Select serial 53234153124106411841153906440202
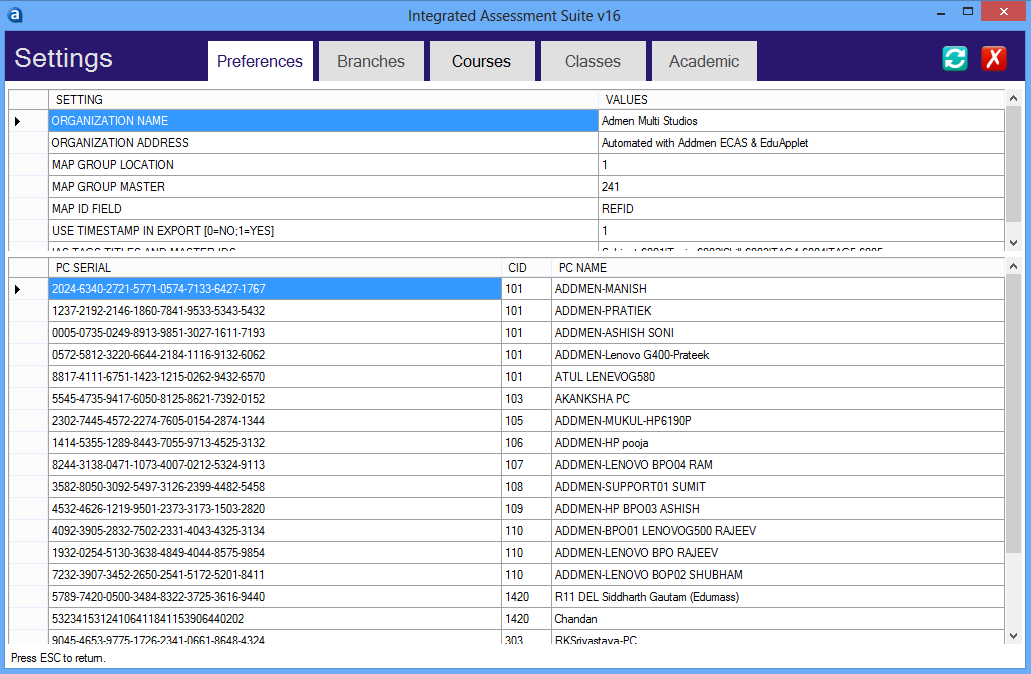The width and height of the screenshot is (1031, 674). tap(275, 619)
